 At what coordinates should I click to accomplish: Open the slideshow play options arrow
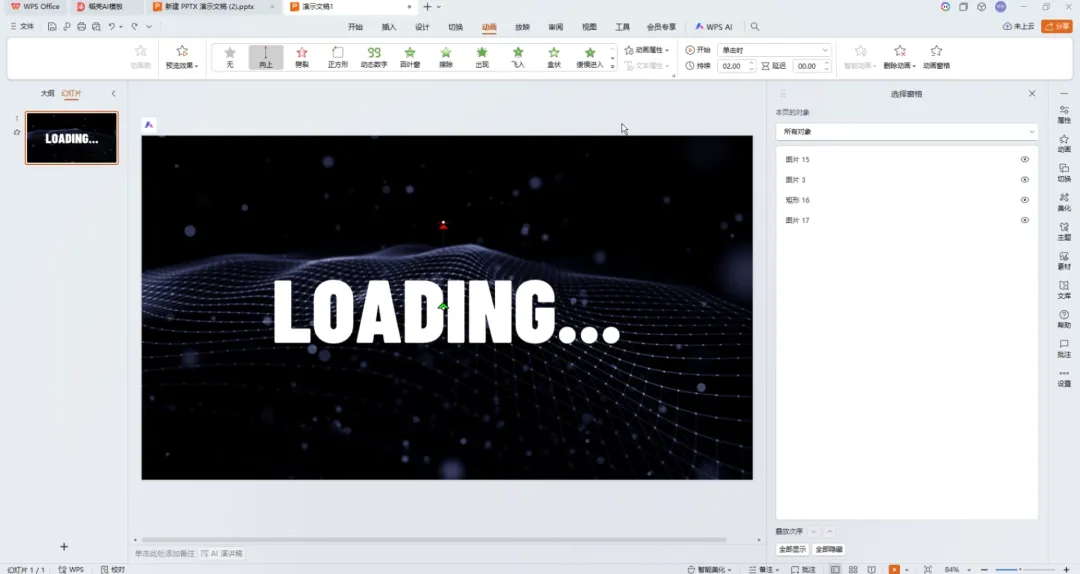point(906,570)
